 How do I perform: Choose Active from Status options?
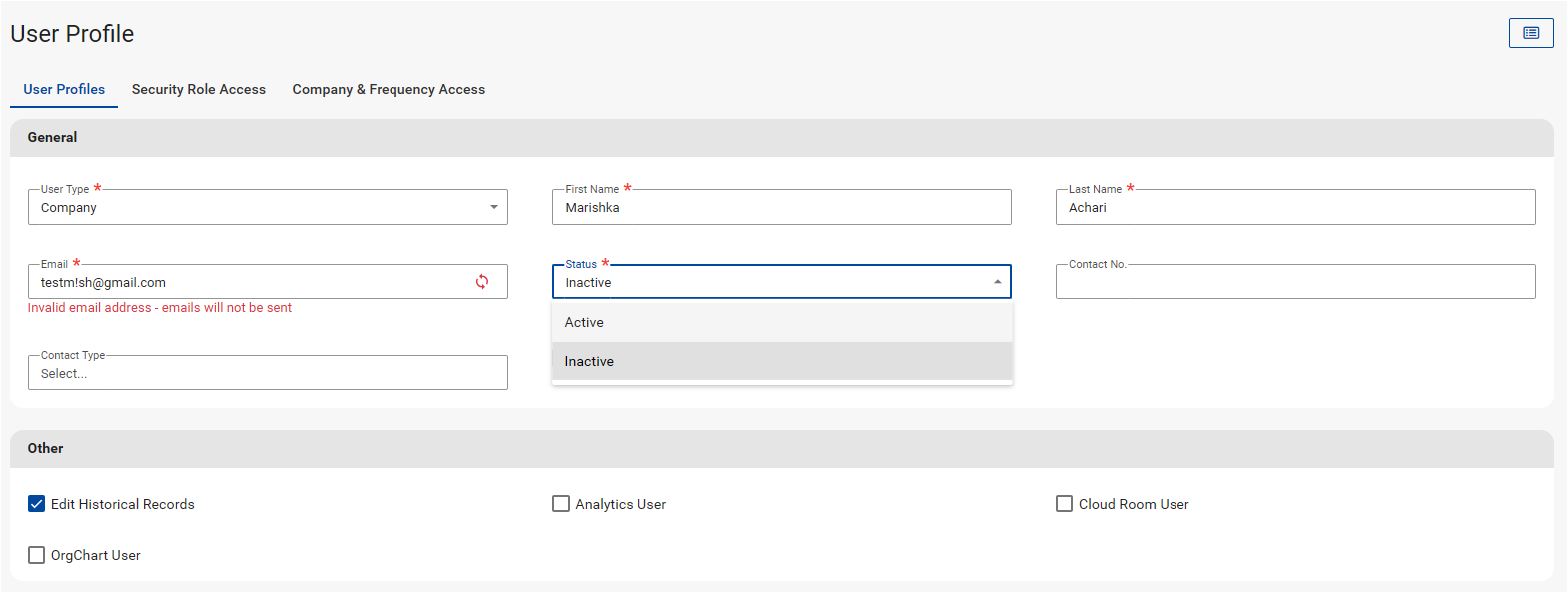coord(782,322)
